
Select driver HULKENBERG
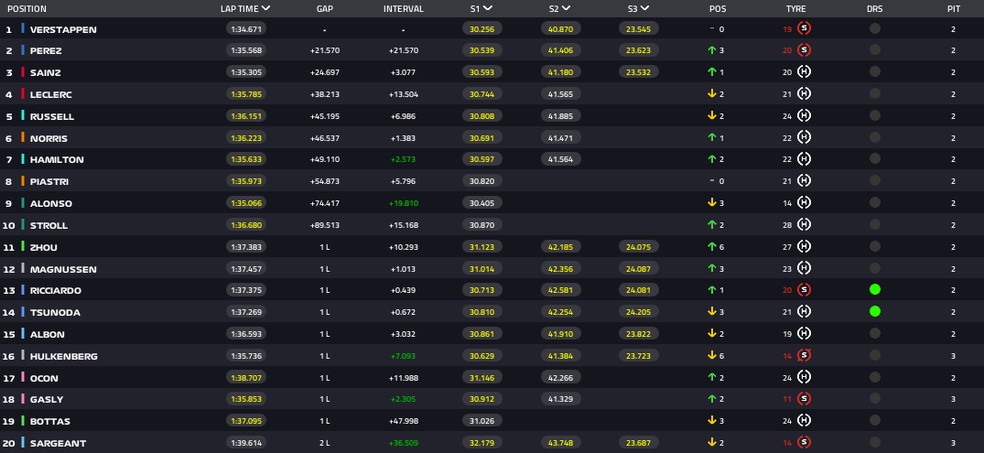pyautogui.click(x=64, y=356)
